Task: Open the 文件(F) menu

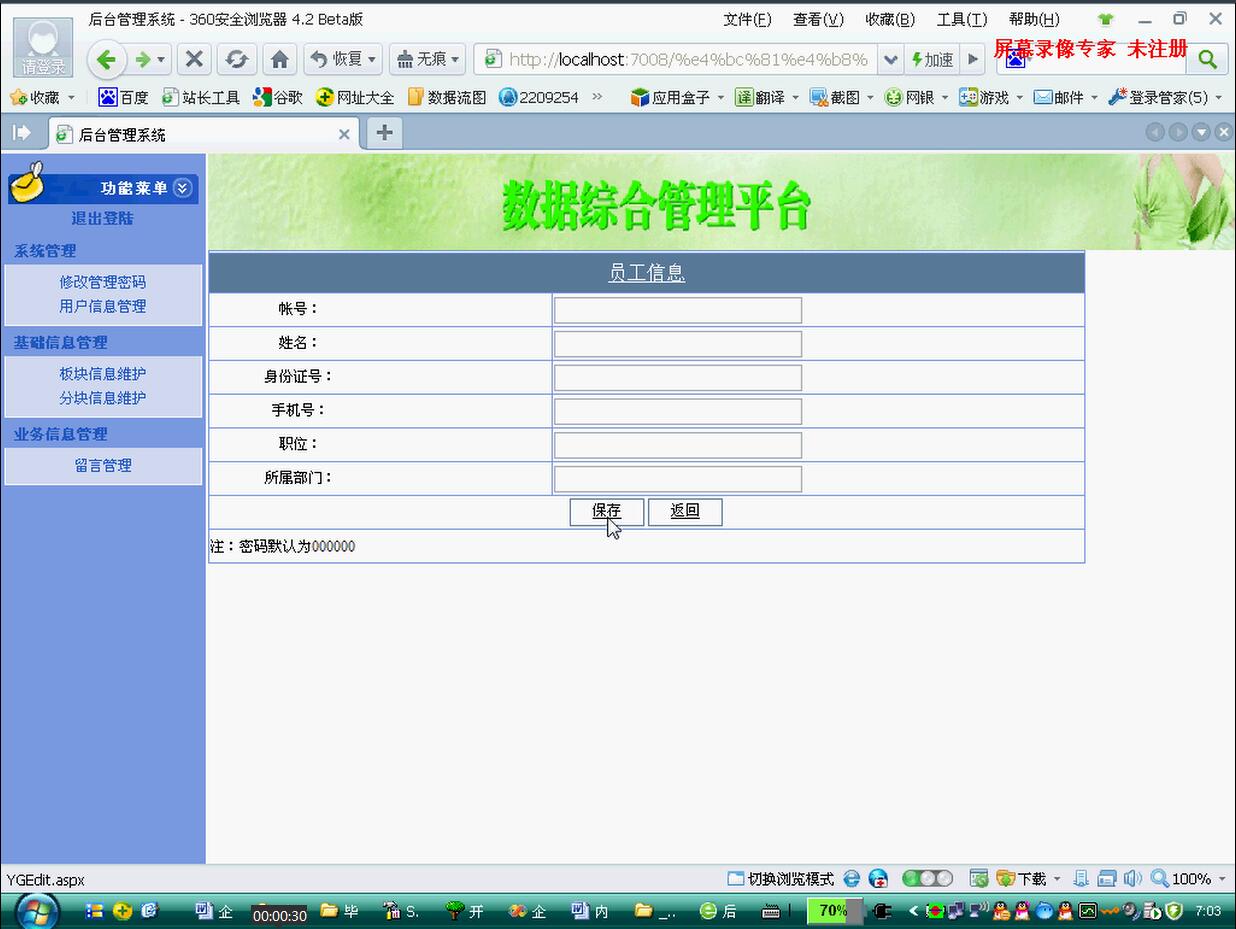Action: [x=748, y=19]
